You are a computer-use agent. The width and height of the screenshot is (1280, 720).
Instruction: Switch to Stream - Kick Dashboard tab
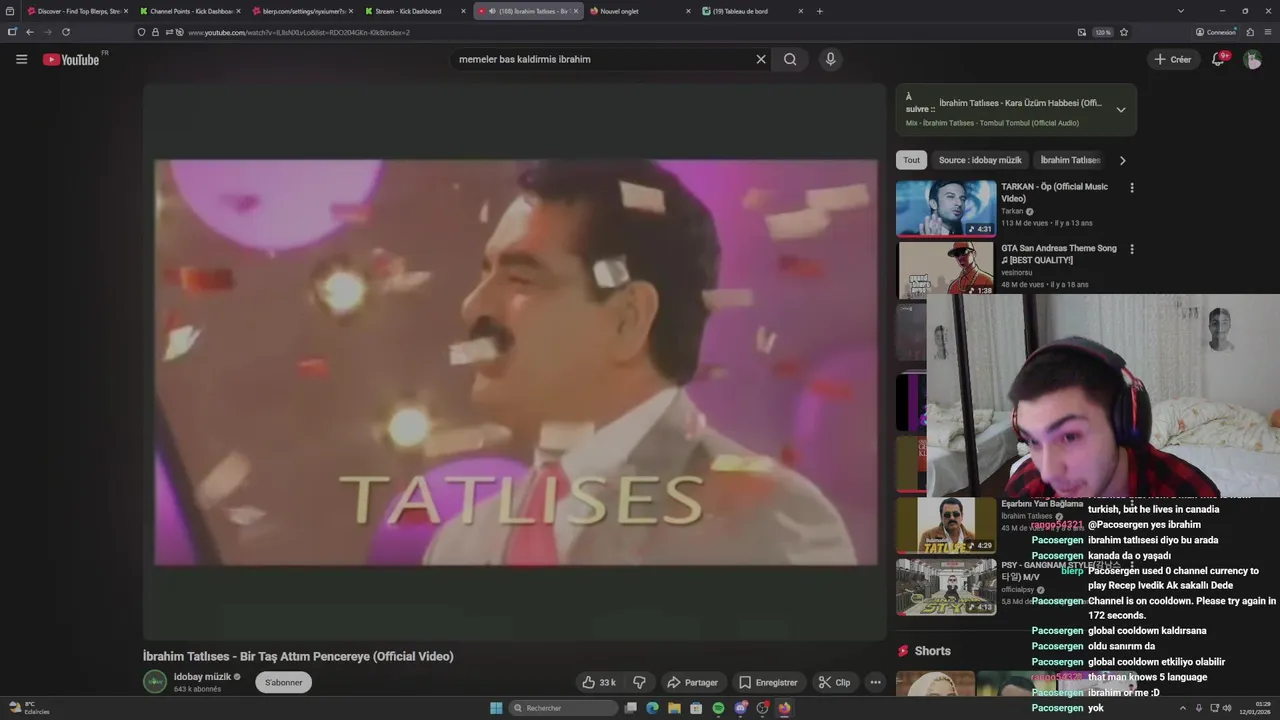pos(413,11)
